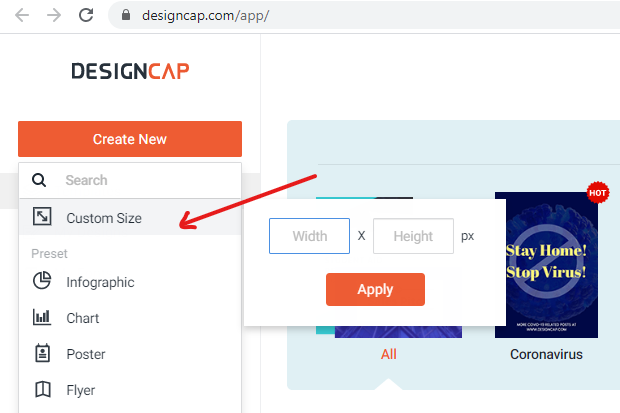Click the Chart bar graph icon
620x413 pixels.
(x=42, y=318)
